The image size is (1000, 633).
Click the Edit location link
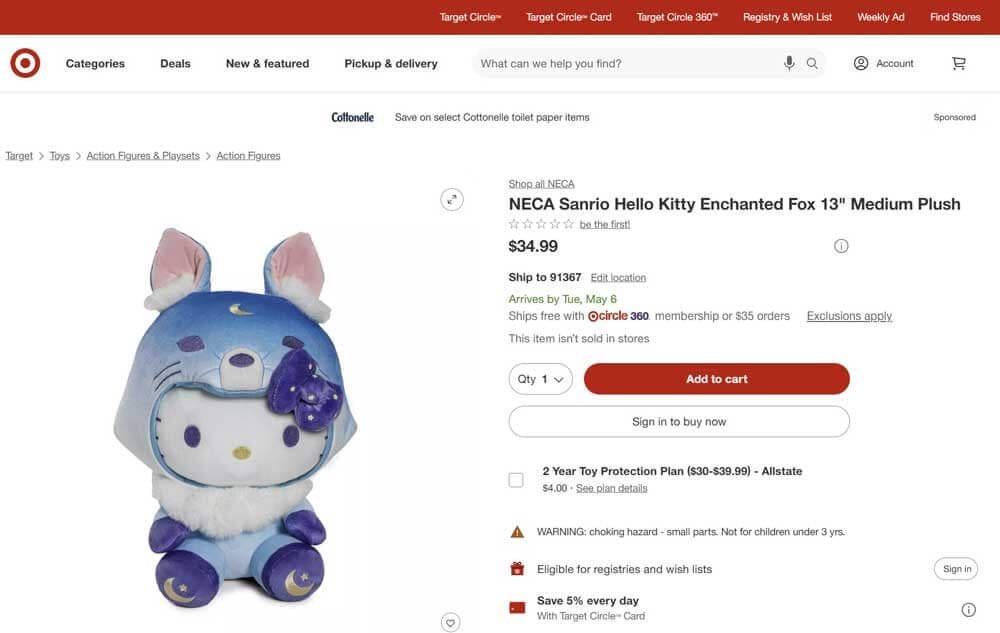tap(618, 278)
